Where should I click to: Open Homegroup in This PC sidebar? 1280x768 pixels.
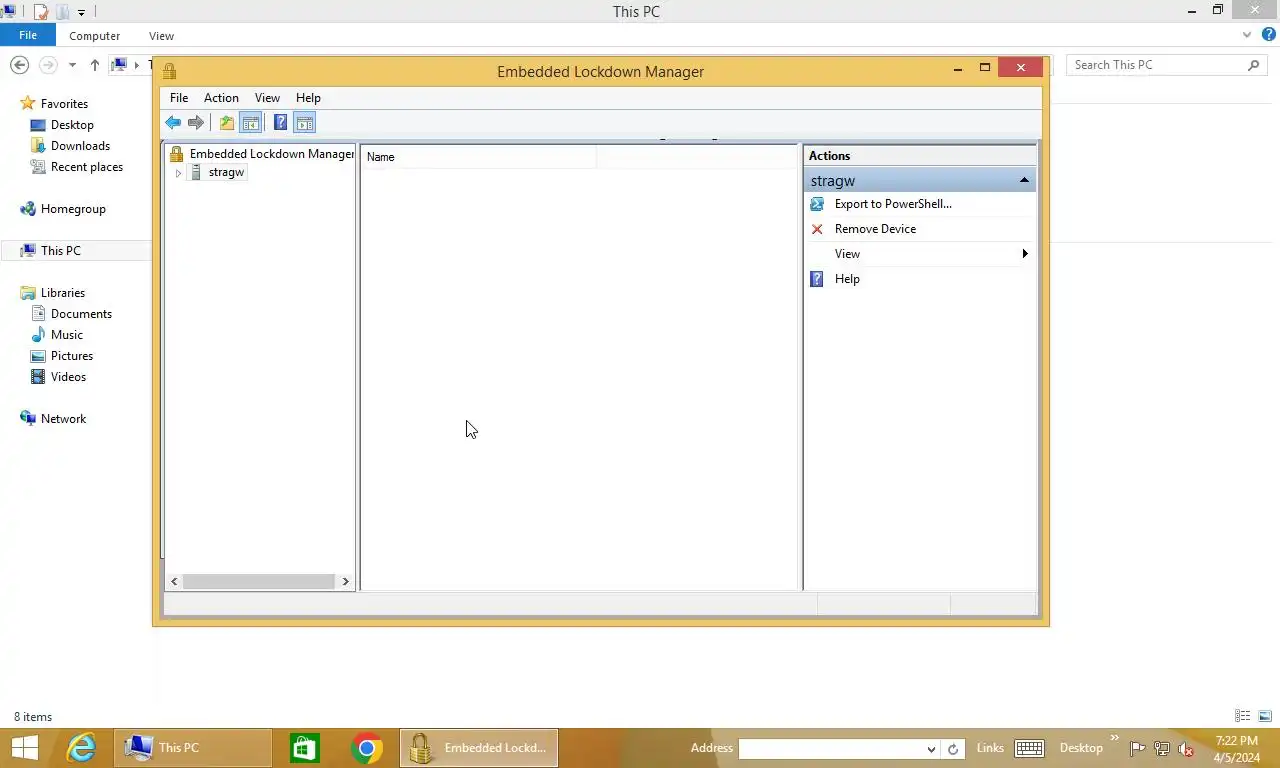coord(73,209)
